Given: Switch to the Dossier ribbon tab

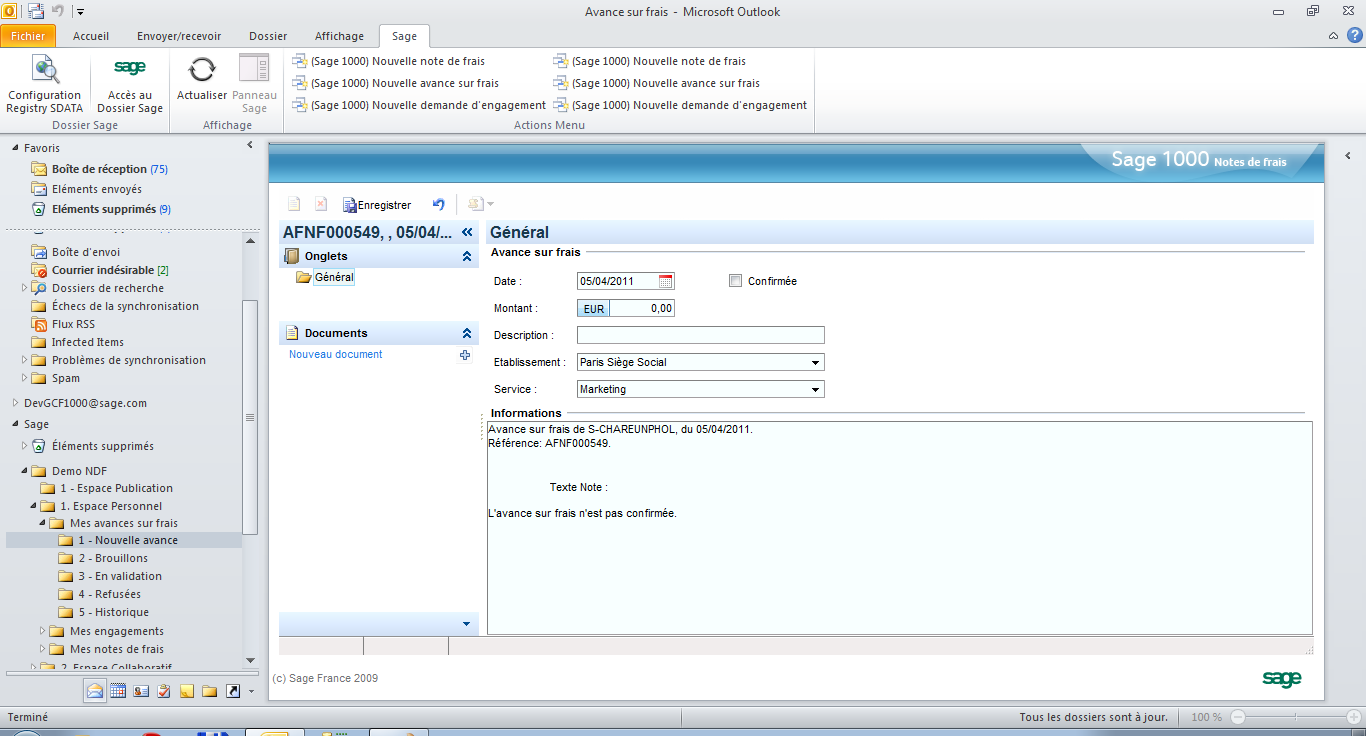Looking at the screenshot, I should pos(268,36).
